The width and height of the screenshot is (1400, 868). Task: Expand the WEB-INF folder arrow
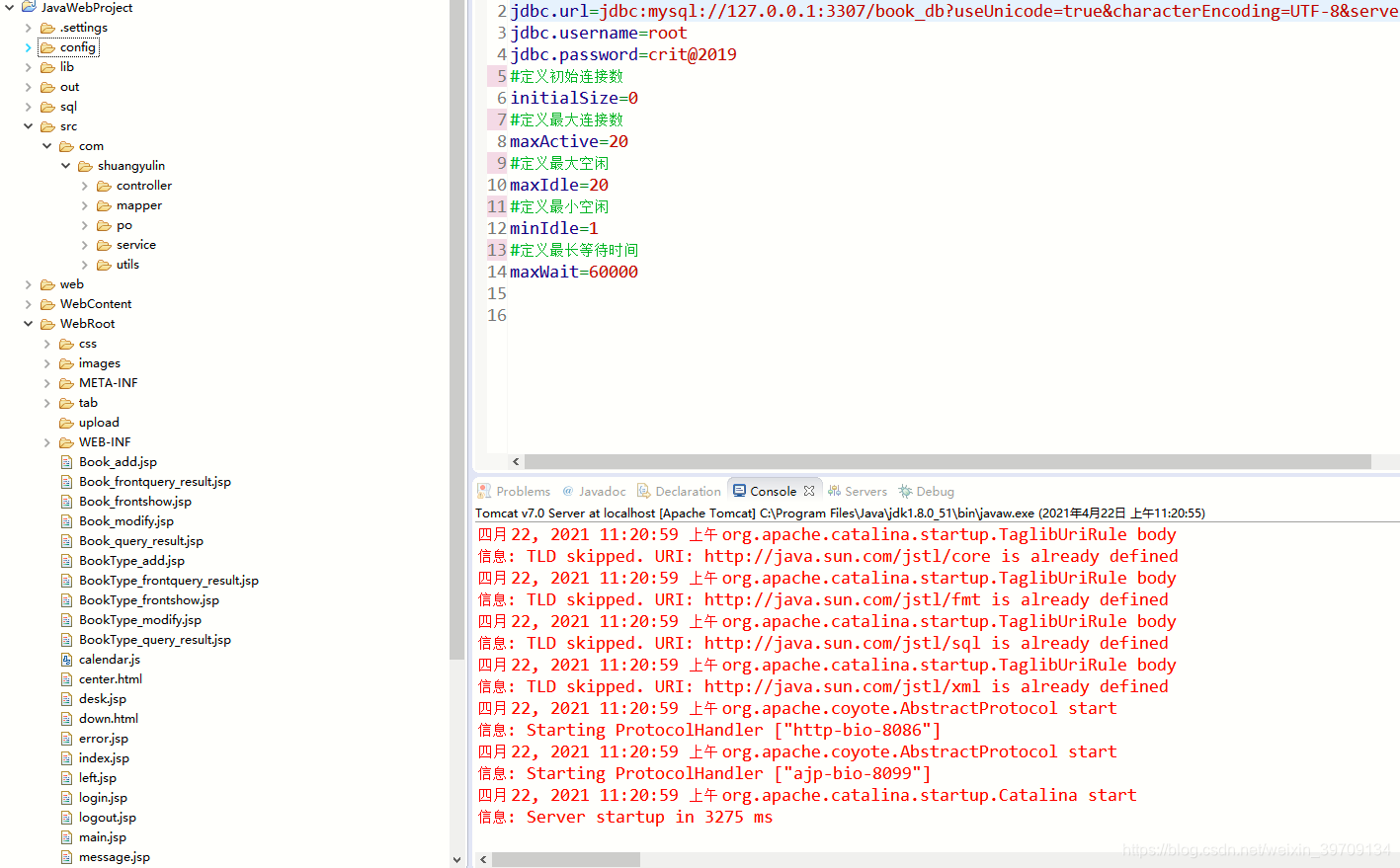(x=47, y=442)
